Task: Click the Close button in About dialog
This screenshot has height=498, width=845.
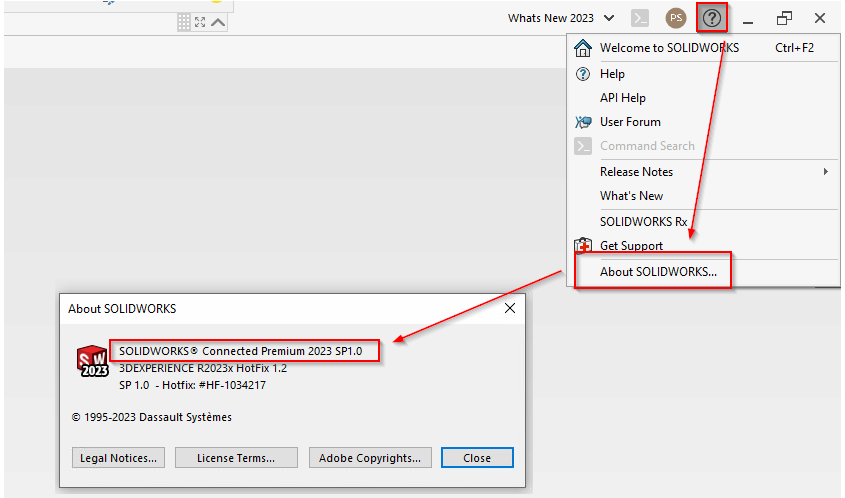Action: (x=477, y=458)
